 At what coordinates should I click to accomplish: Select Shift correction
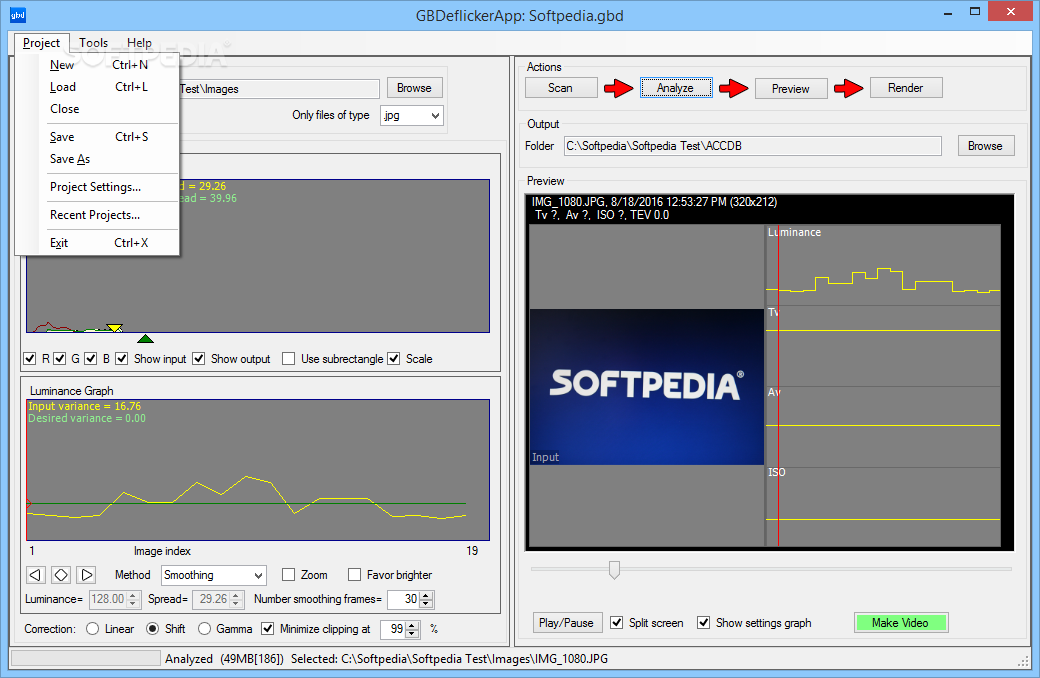(x=153, y=628)
